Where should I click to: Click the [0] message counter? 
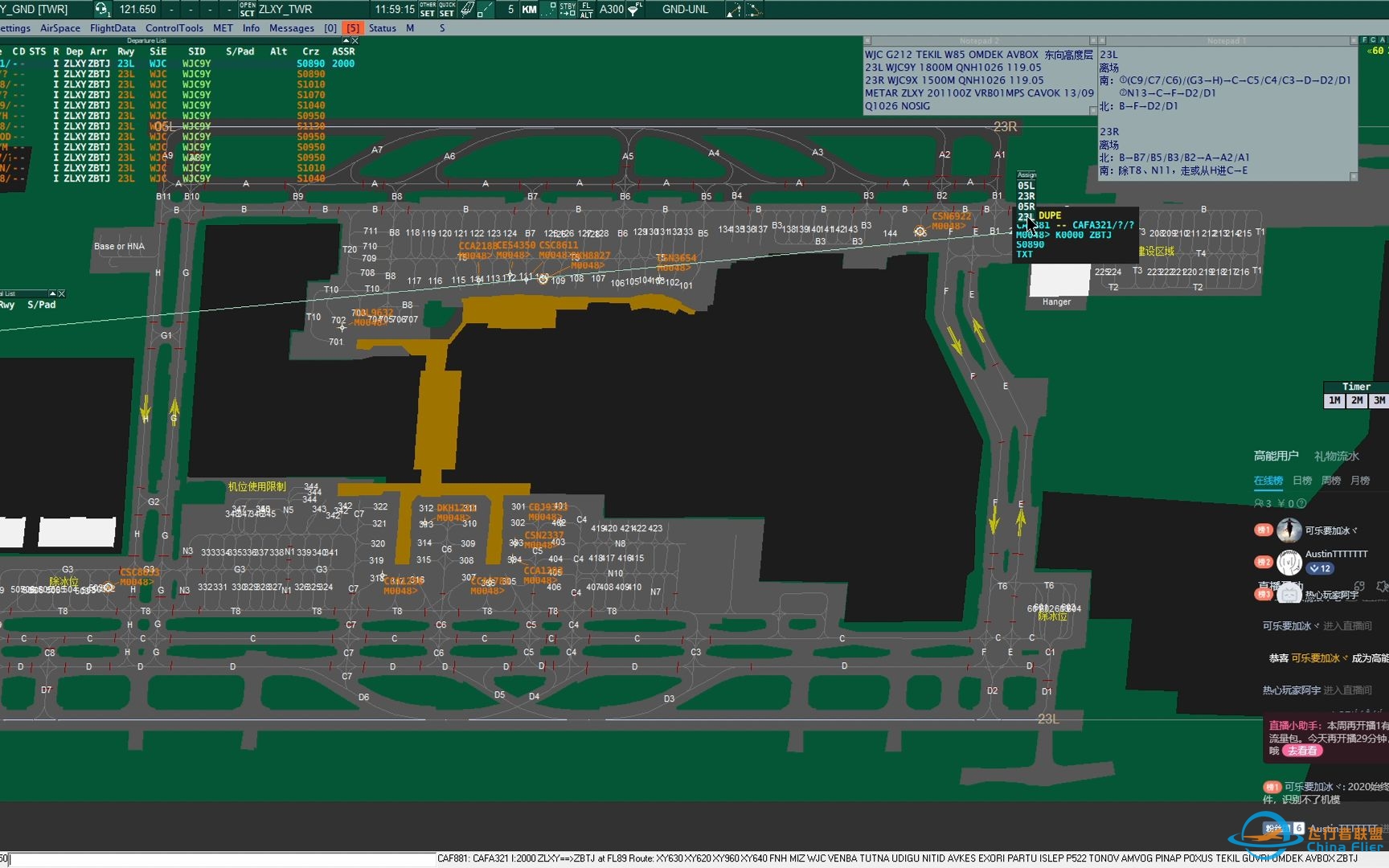click(x=330, y=28)
